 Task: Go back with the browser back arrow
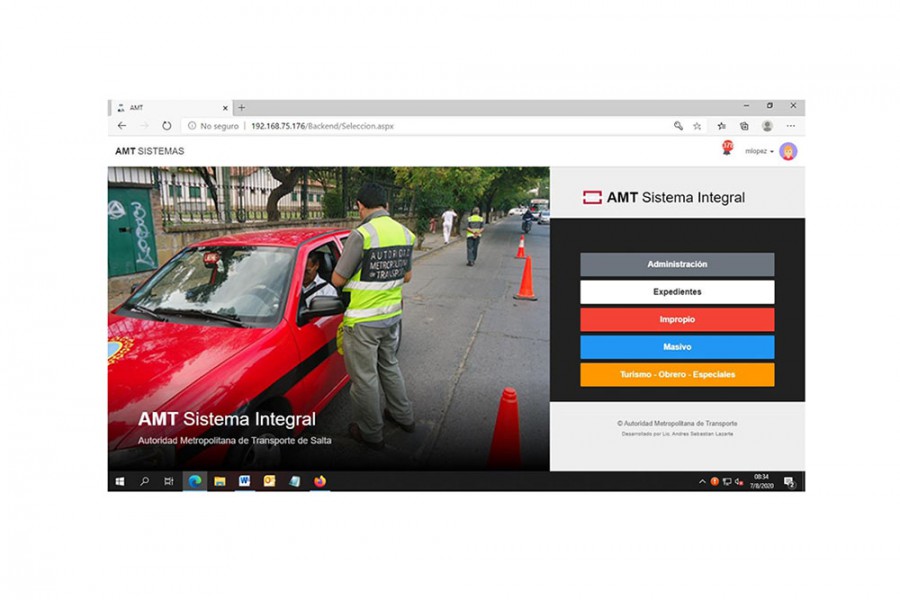pyautogui.click(x=122, y=126)
